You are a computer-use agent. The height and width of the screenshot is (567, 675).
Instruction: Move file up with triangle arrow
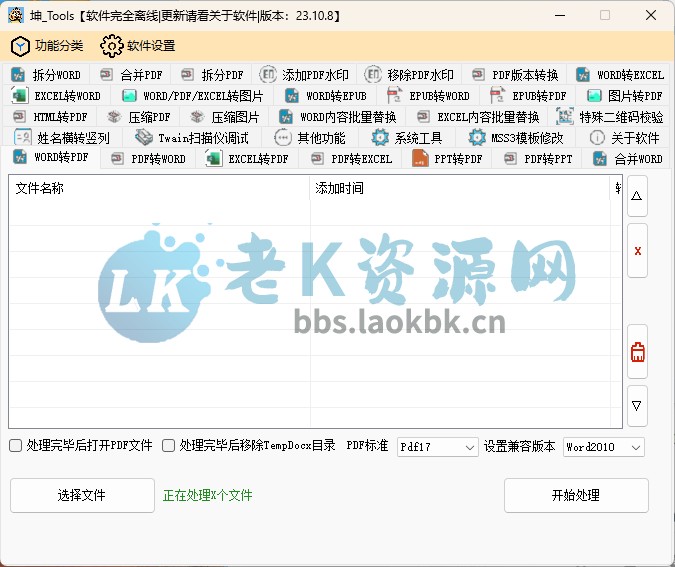click(637, 197)
